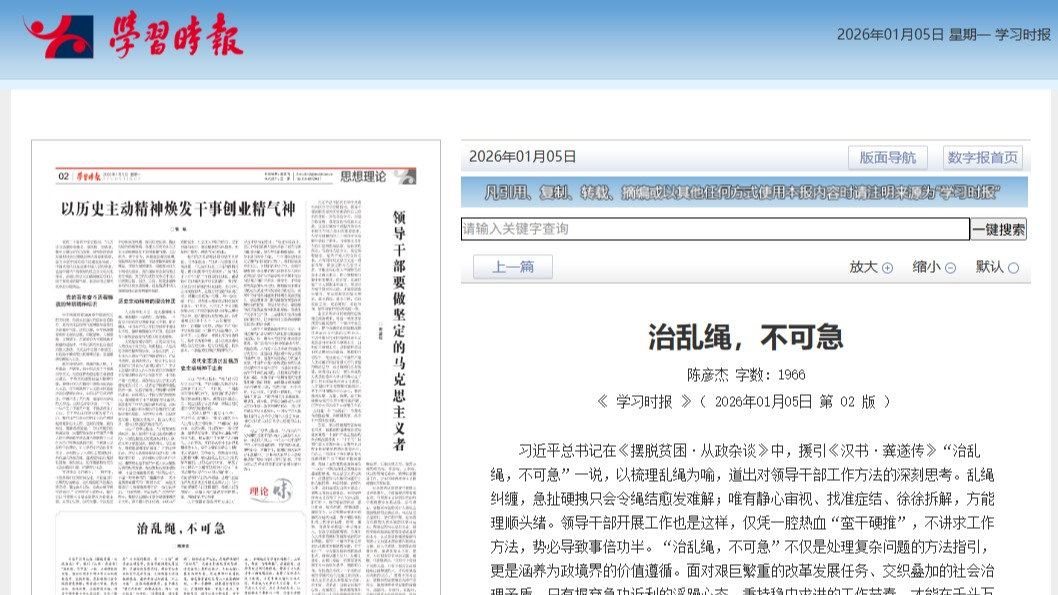Click the 2026年01月05日 date above the article
1058x595 pixels.
523,156
